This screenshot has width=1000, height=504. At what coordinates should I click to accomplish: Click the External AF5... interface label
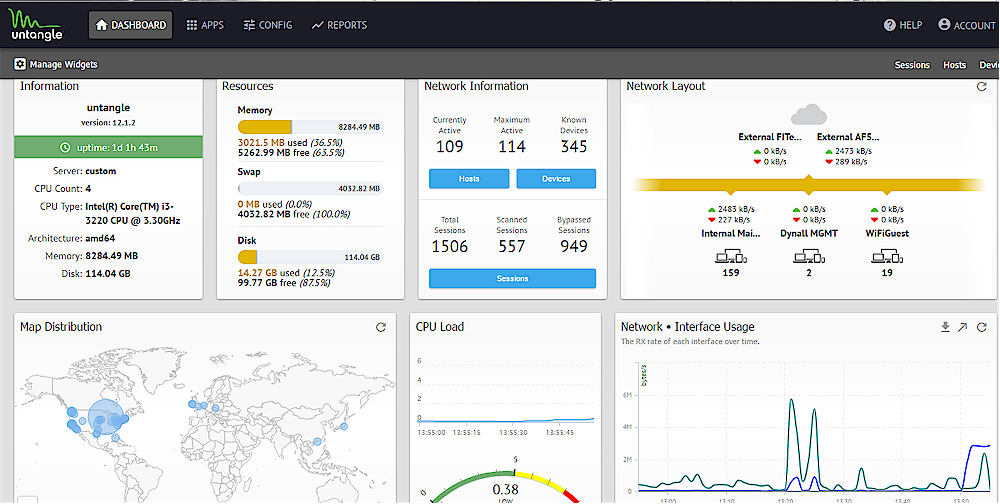pyautogui.click(x=848, y=137)
